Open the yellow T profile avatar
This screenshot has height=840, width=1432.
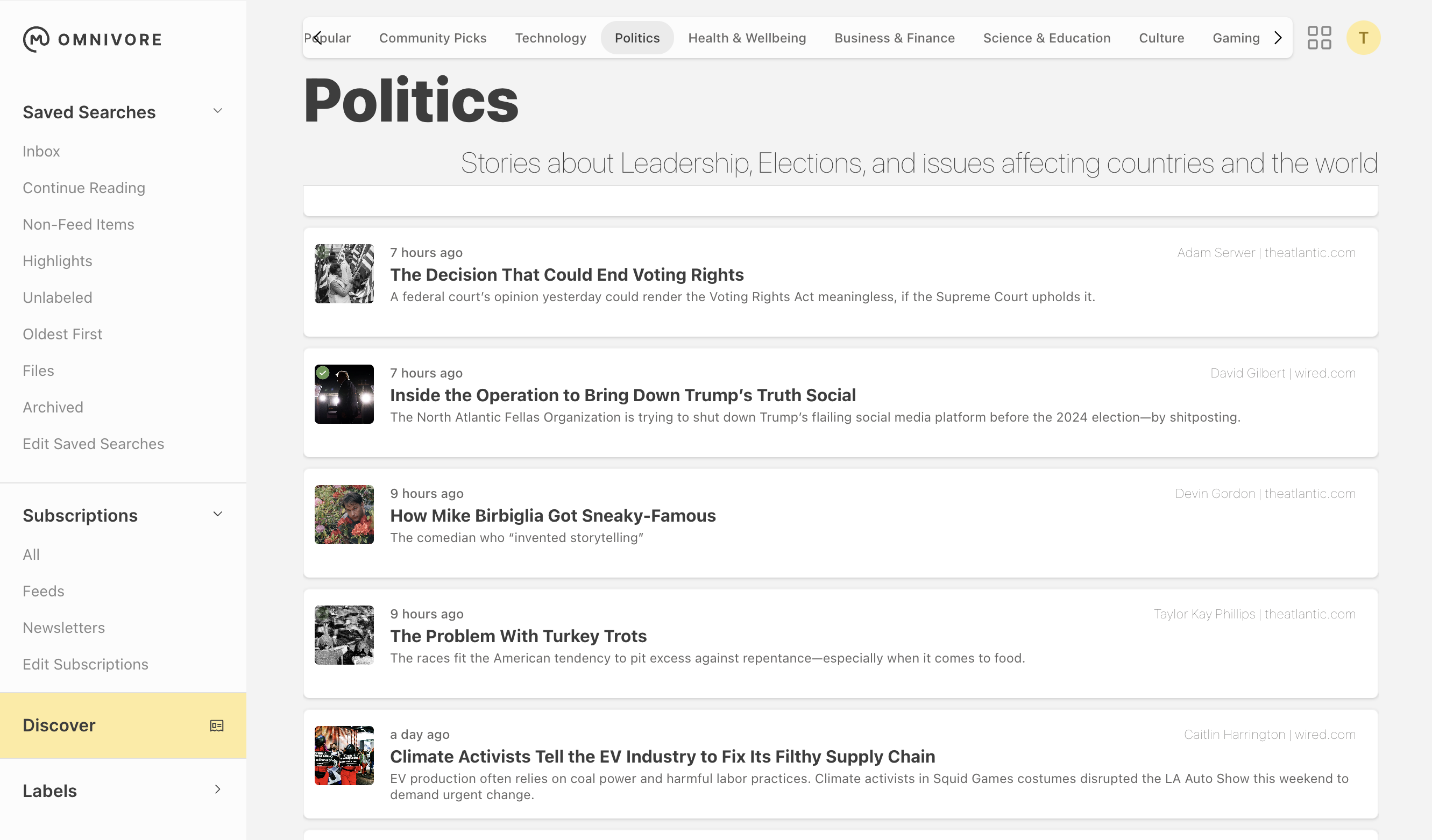tap(1363, 38)
